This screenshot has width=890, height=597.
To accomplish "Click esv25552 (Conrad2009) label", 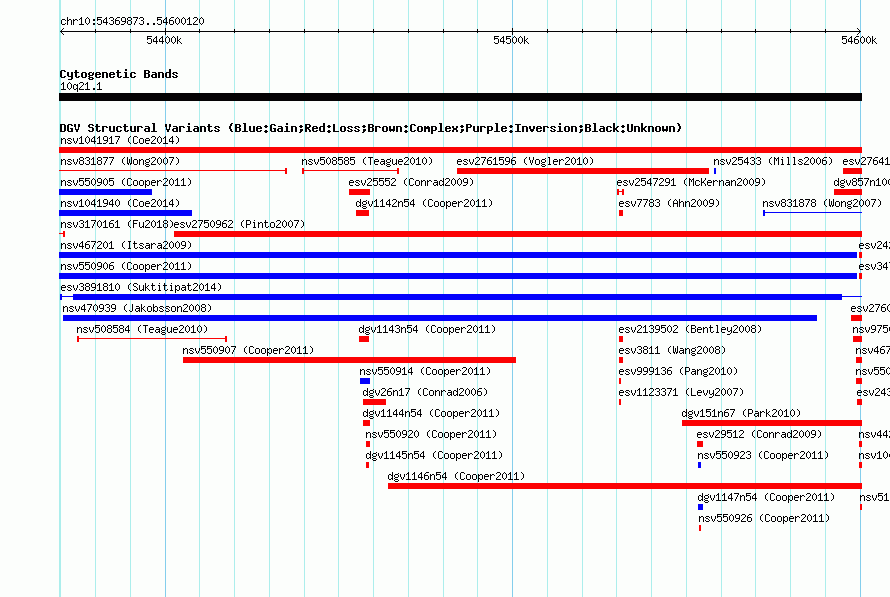I will coord(411,182).
